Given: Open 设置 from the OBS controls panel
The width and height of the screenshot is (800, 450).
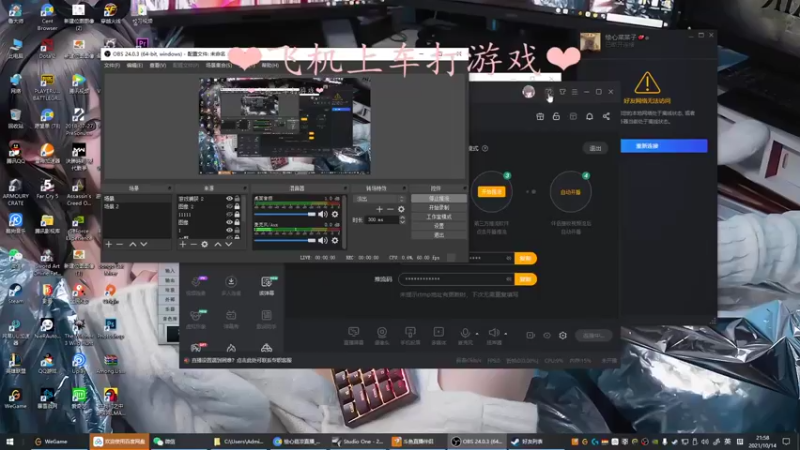Looking at the screenshot, I should (439, 226).
